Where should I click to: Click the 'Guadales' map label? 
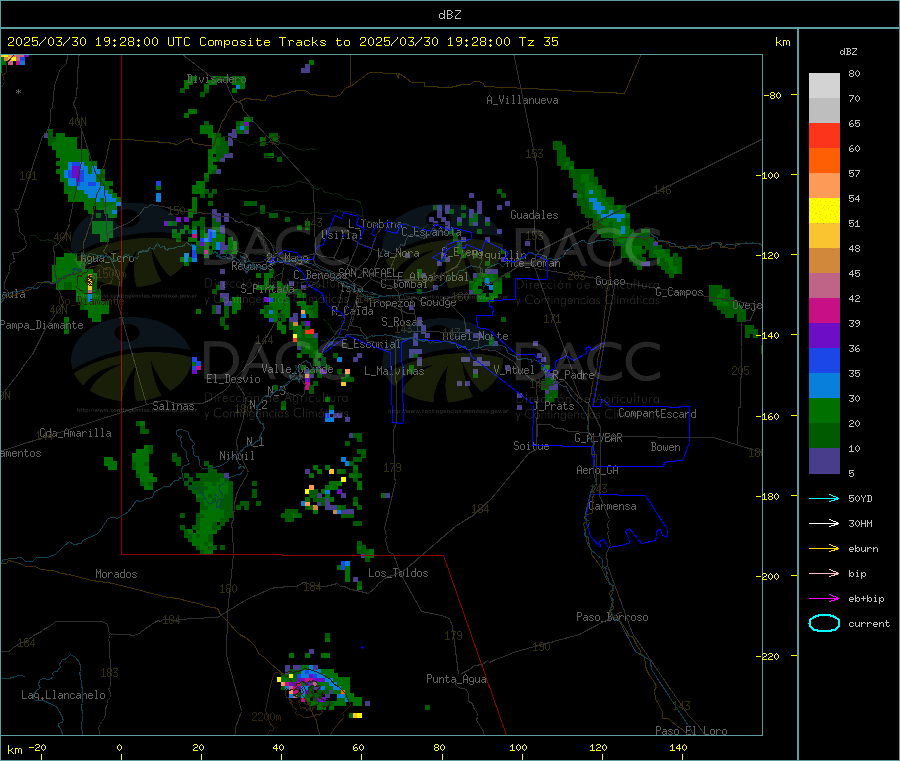(534, 215)
